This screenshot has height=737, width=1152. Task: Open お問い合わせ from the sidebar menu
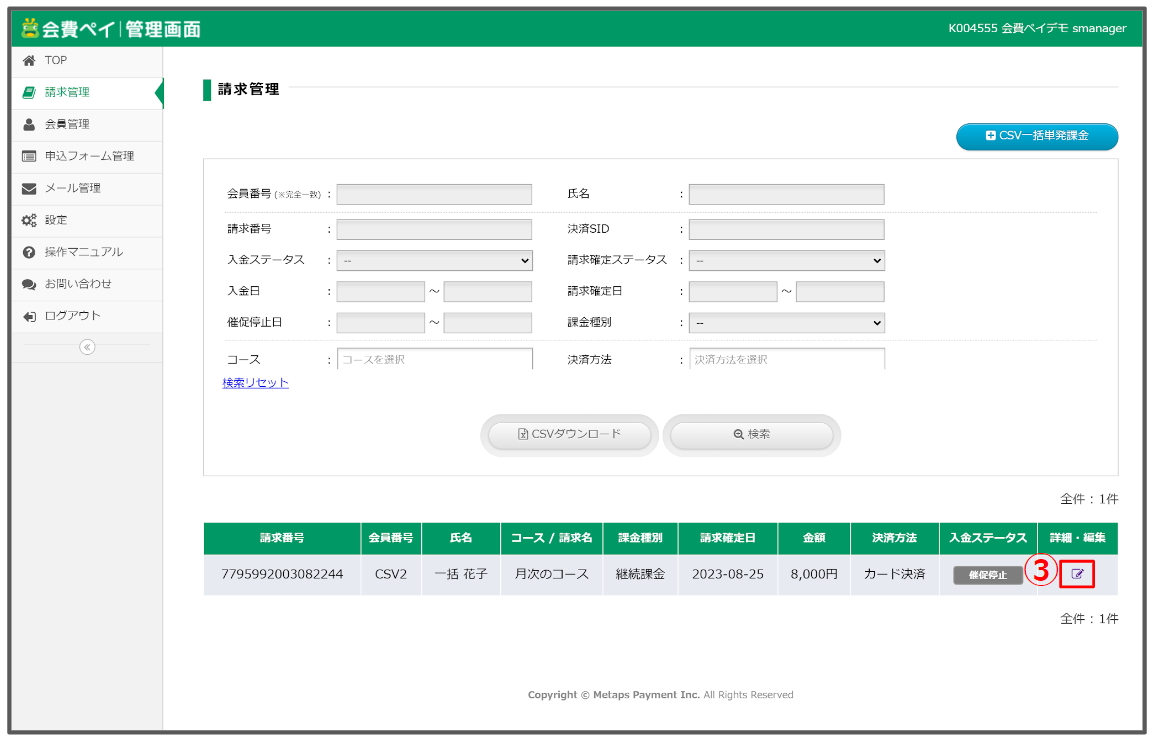pos(78,285)
